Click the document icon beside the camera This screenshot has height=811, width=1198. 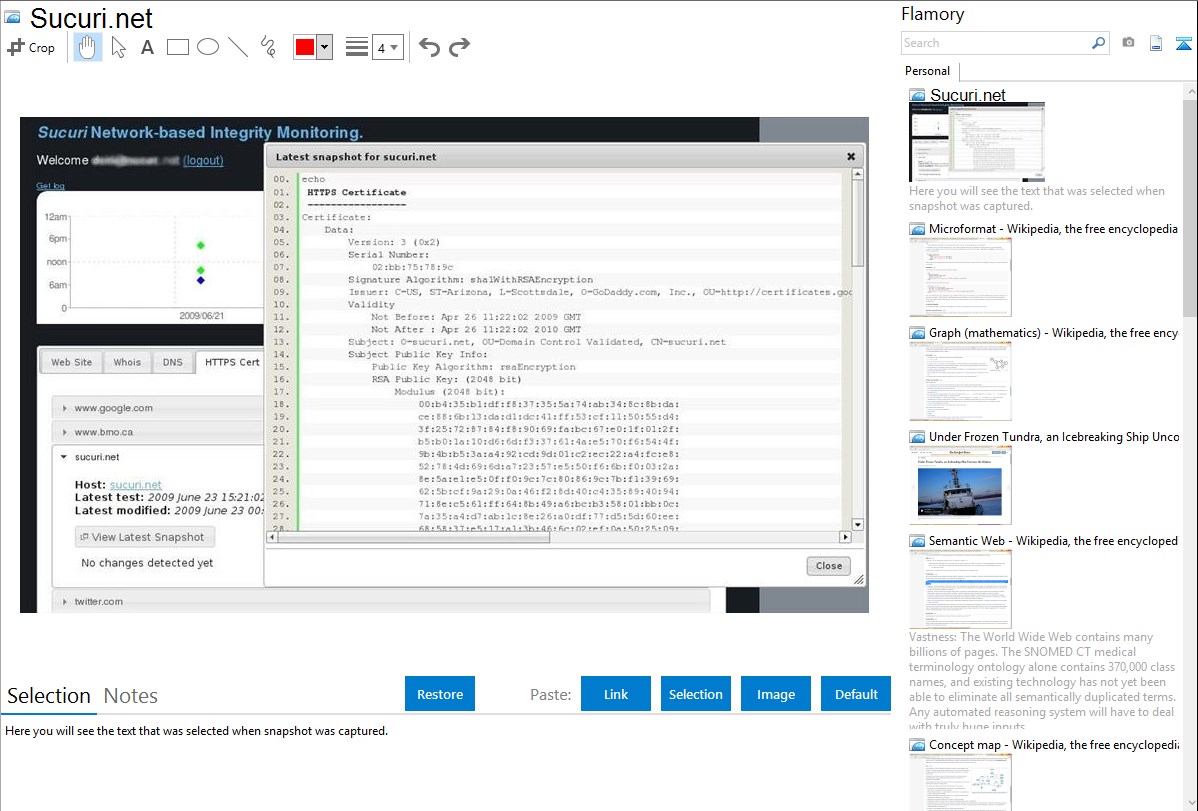1156,43
